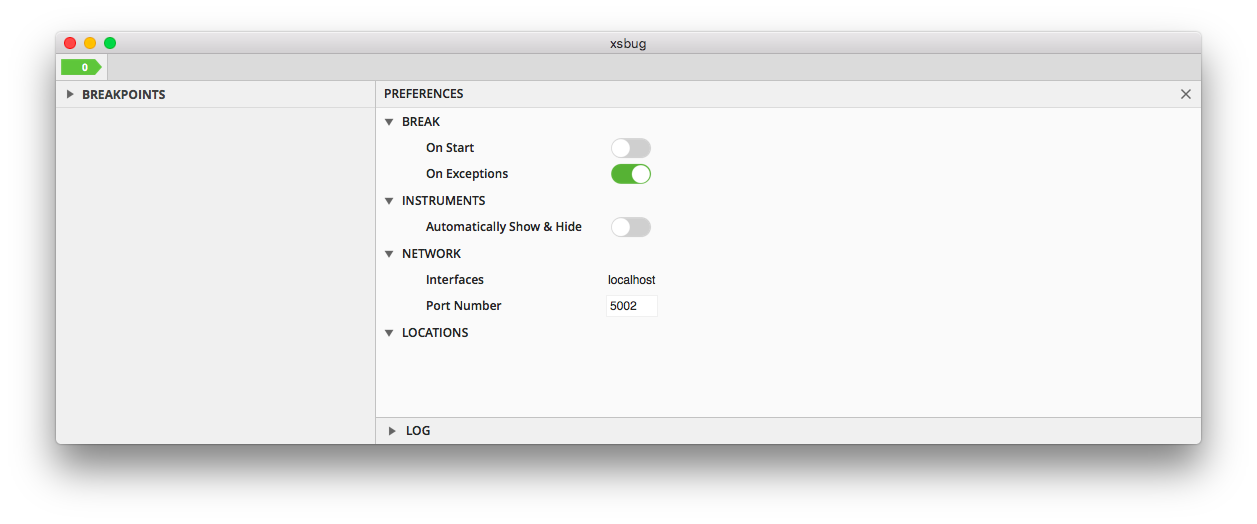Click the xsbug window title text
1257x524 pixels.
click(x=628, y=43)
